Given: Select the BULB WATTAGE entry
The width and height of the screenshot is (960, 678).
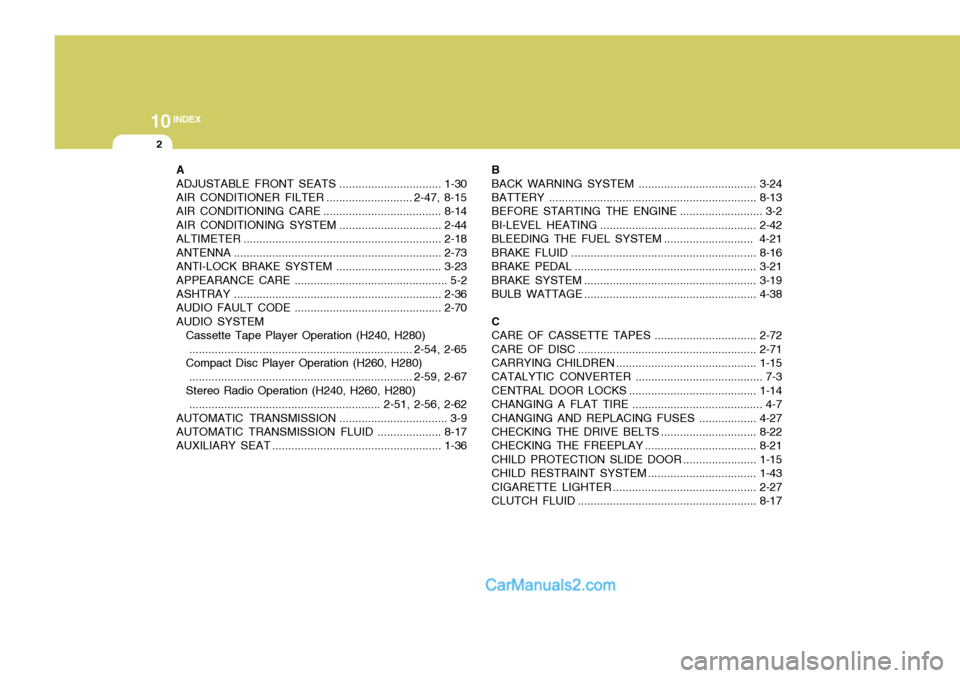Looking at the screenshot, I should [637, 294].
